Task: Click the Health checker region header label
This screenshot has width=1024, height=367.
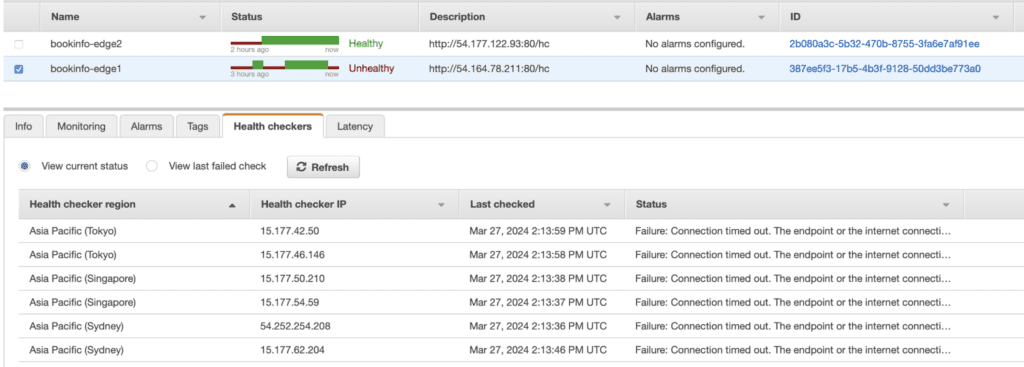Action: [82, 204]
